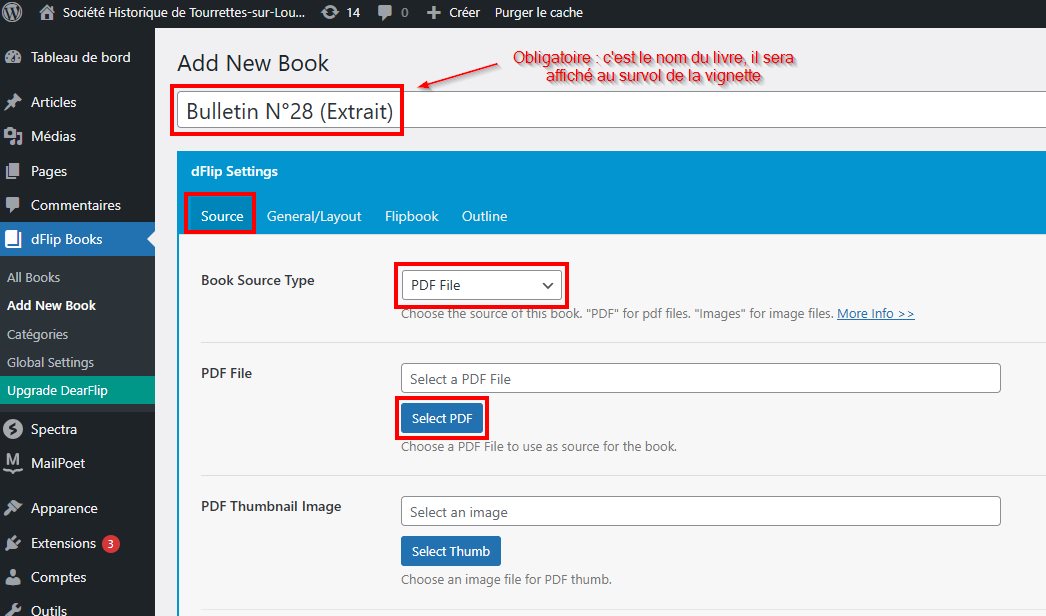Switch to the Outline tab
The image size is (1046, 616).
(484, 216)
